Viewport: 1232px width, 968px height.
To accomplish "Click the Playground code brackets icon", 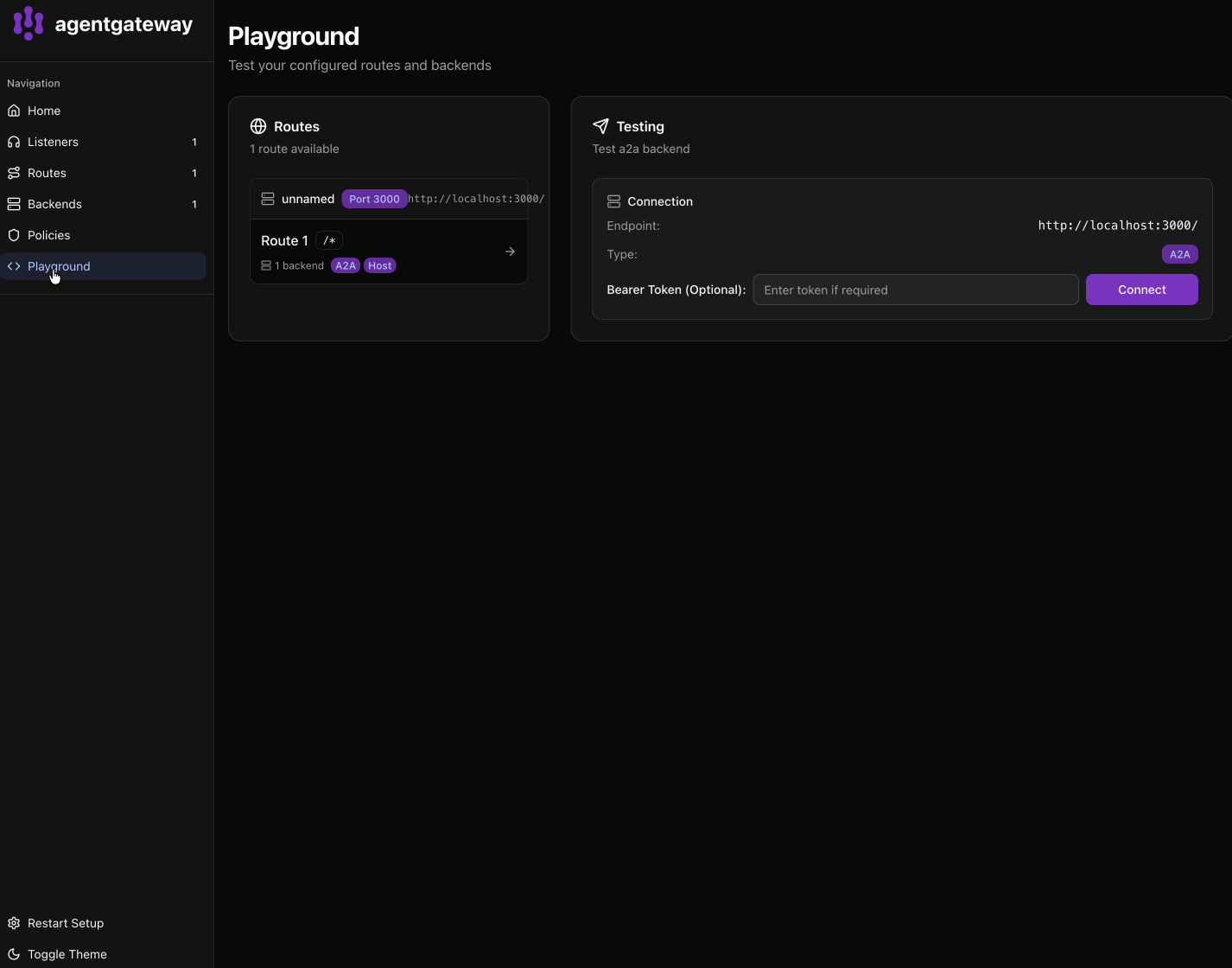I will pos(14,266).
